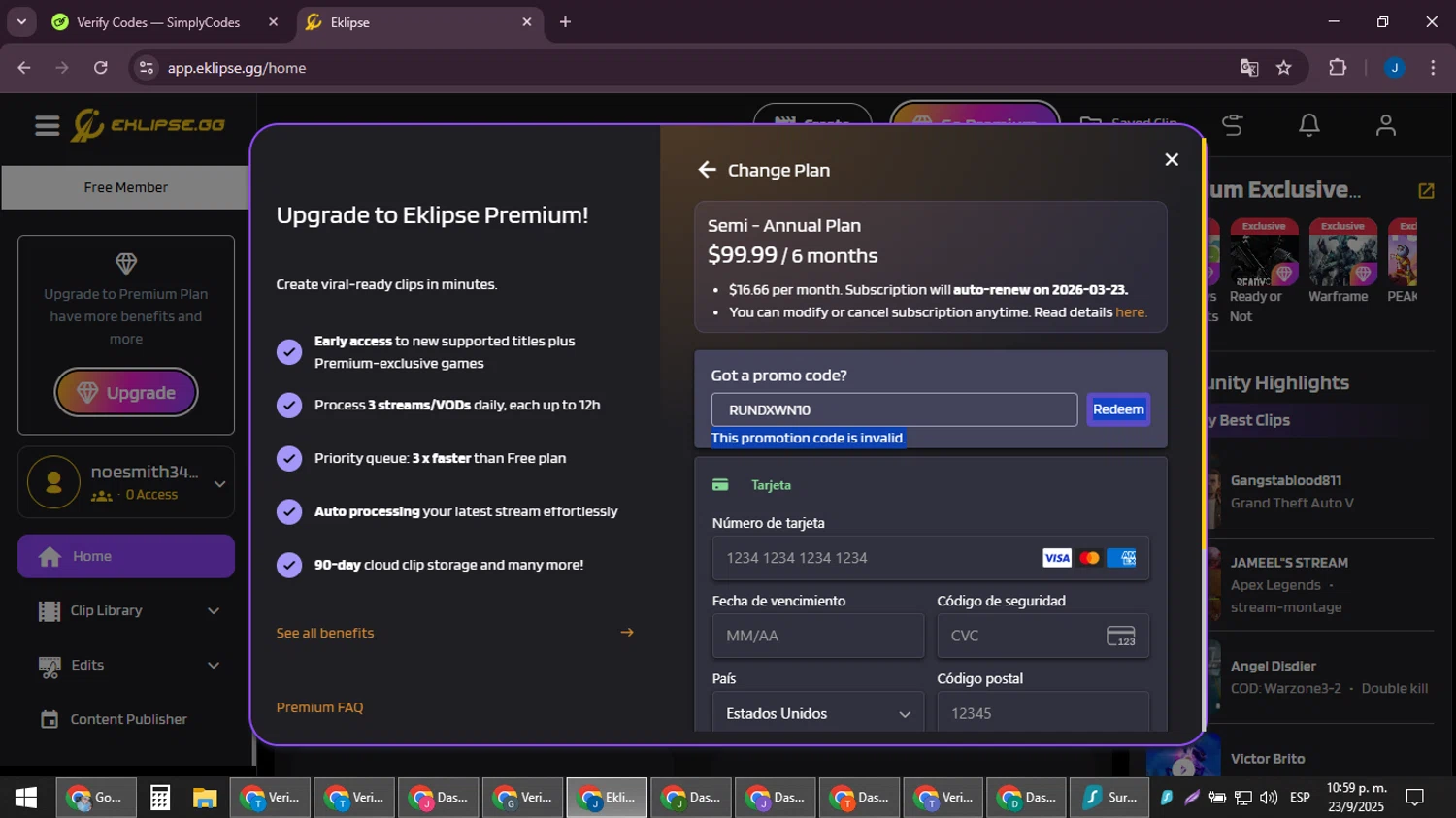Image resolution: width=1456 pixels, height=818 pixels.
Task: Click the postal code field
Action: pos(1042,713)
